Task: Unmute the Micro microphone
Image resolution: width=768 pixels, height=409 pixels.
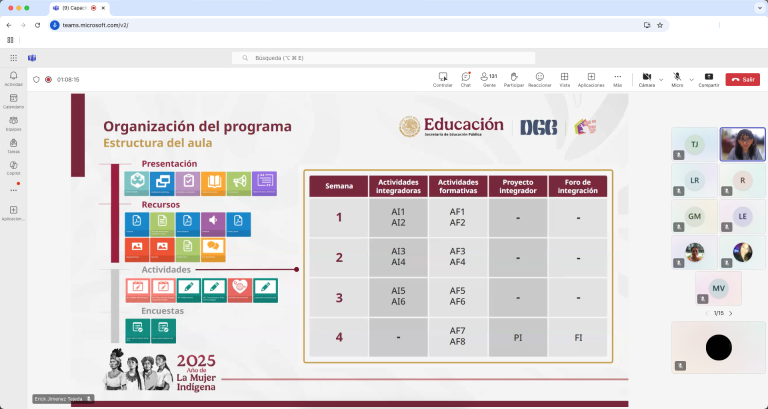Action: point(677,77)
